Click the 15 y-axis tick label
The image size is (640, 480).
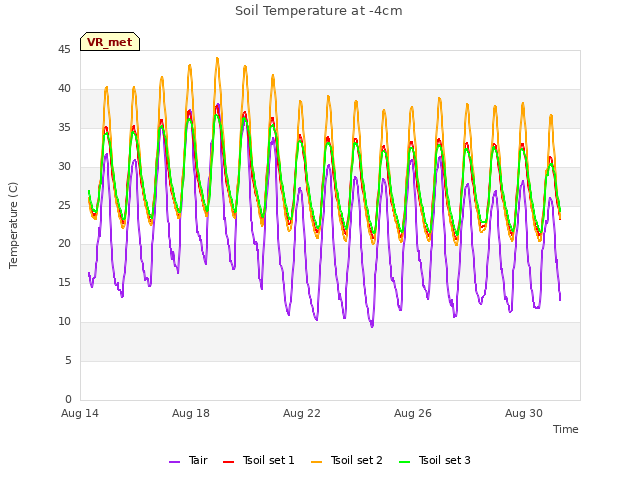[x=64, y=282]
